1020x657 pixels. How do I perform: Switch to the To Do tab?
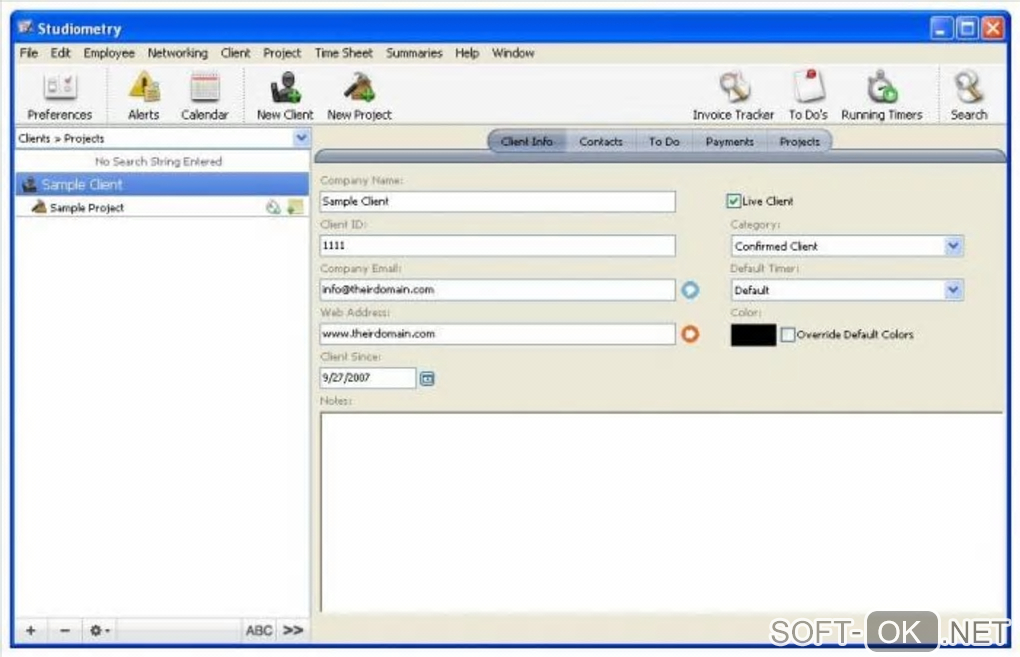coord(664,141)
